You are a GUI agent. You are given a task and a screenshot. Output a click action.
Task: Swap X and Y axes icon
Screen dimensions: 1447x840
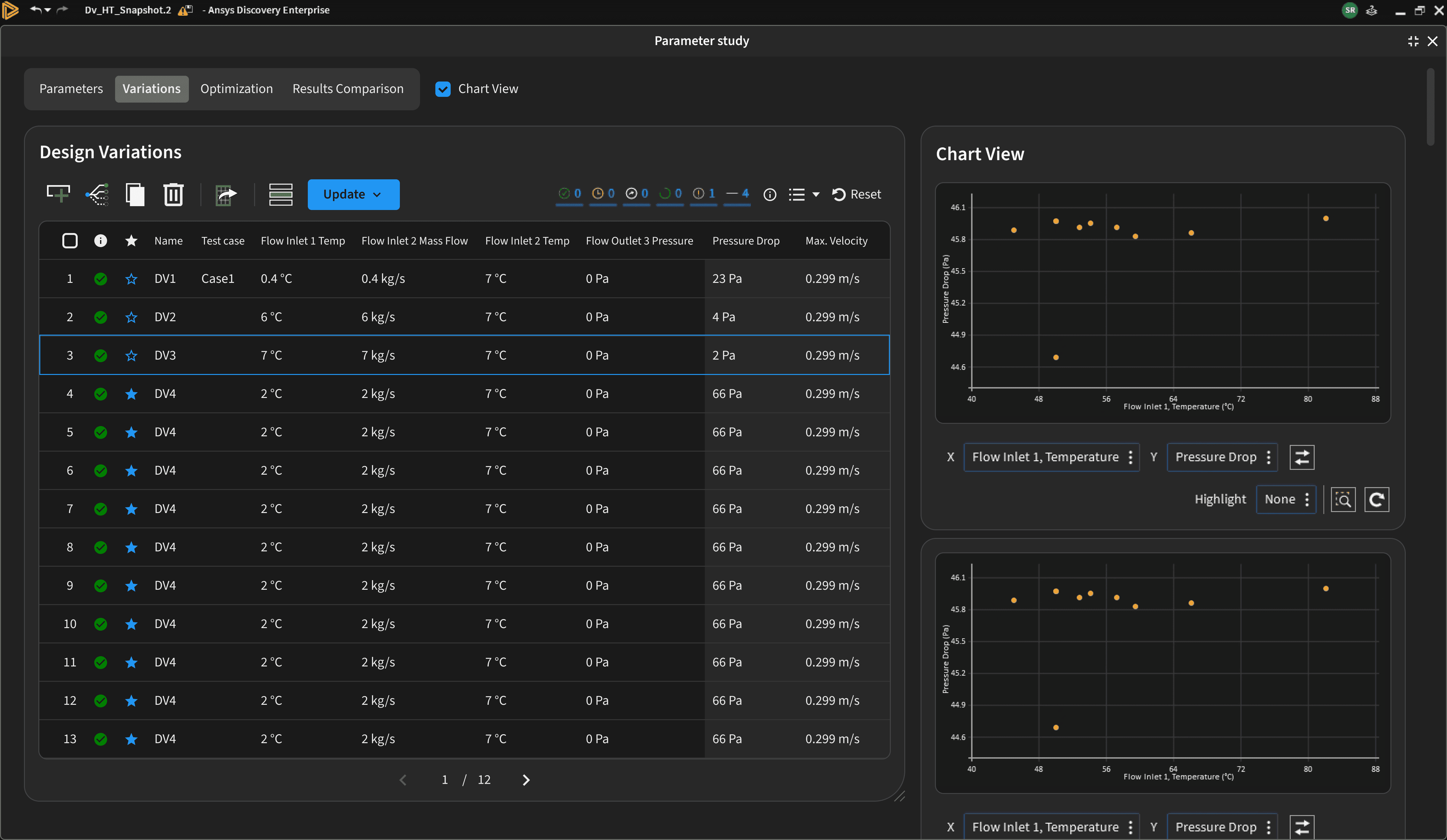[1302, 457]
